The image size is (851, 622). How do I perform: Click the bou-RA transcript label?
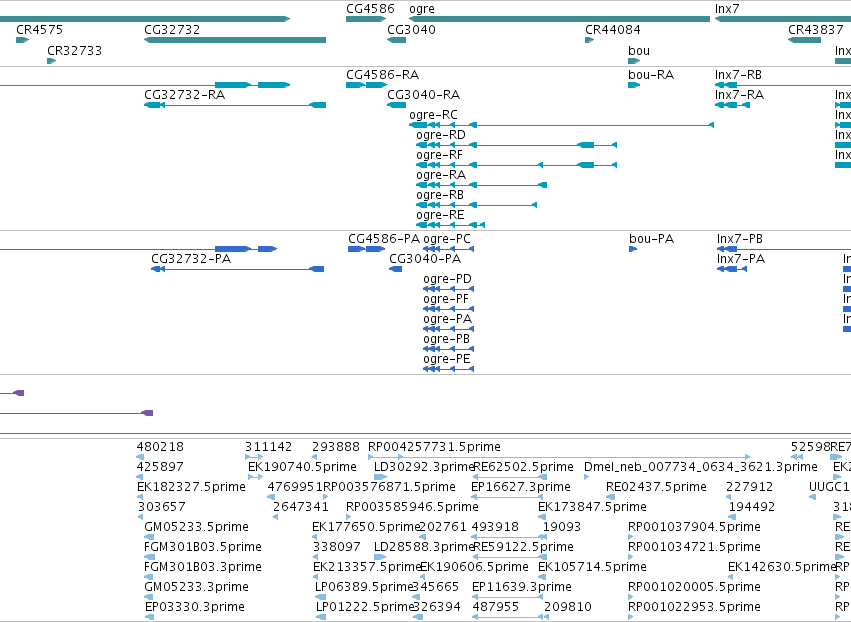[x=651, y=74]
